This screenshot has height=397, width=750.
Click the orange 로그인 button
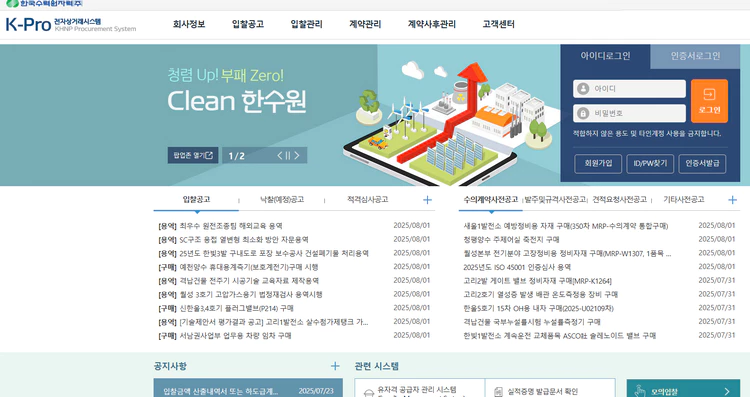point(709,101)
